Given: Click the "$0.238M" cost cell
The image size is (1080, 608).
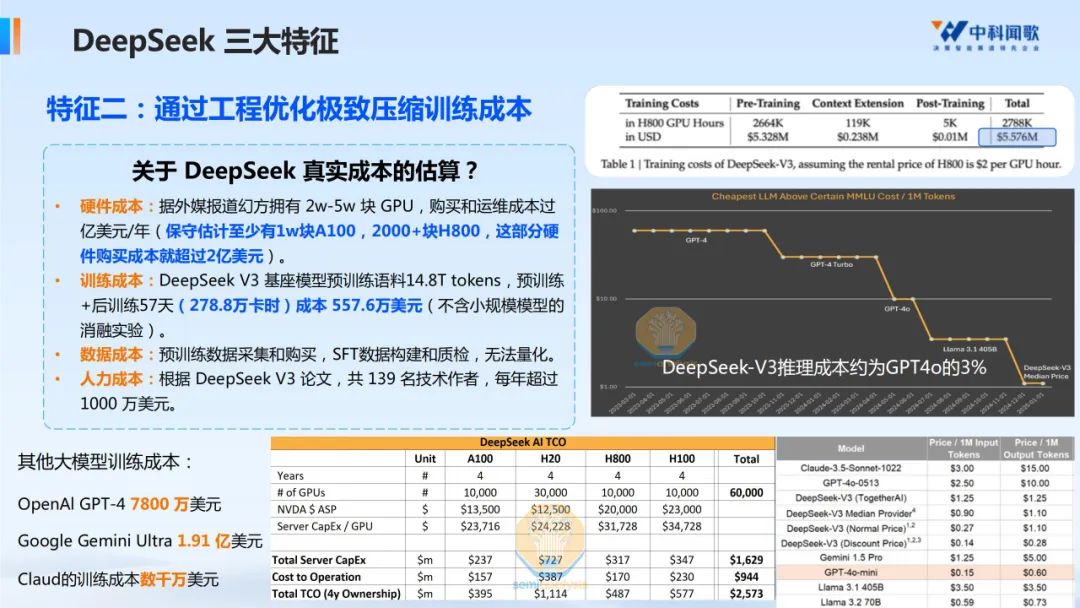Looking at the screenshot, I should [858, 137].
